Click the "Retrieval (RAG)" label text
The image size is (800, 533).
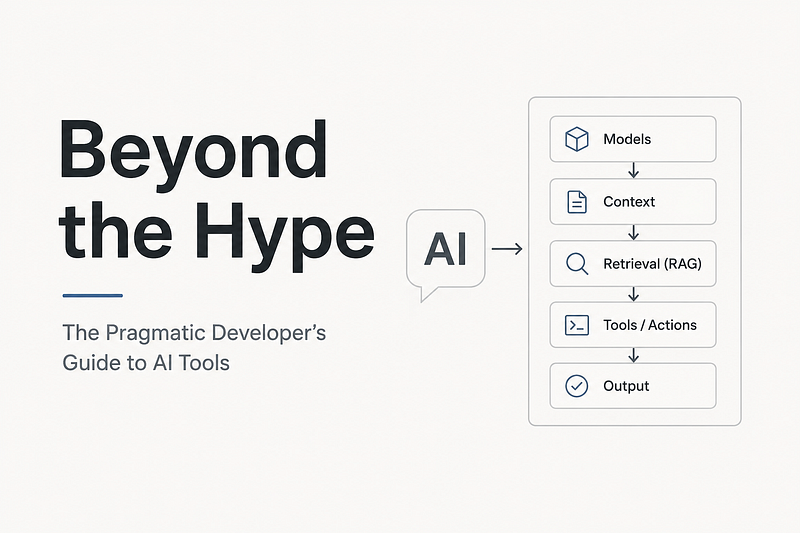(653, 264)
